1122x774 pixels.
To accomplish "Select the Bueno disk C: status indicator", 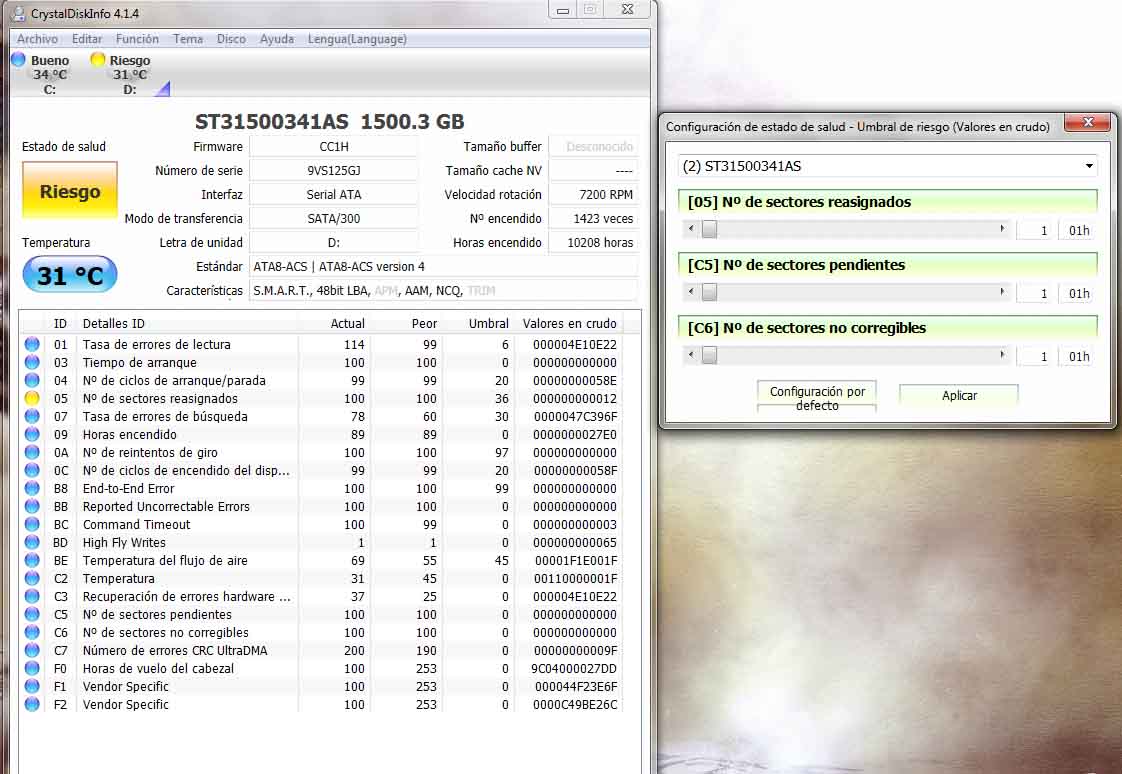I will click(42, 74).
